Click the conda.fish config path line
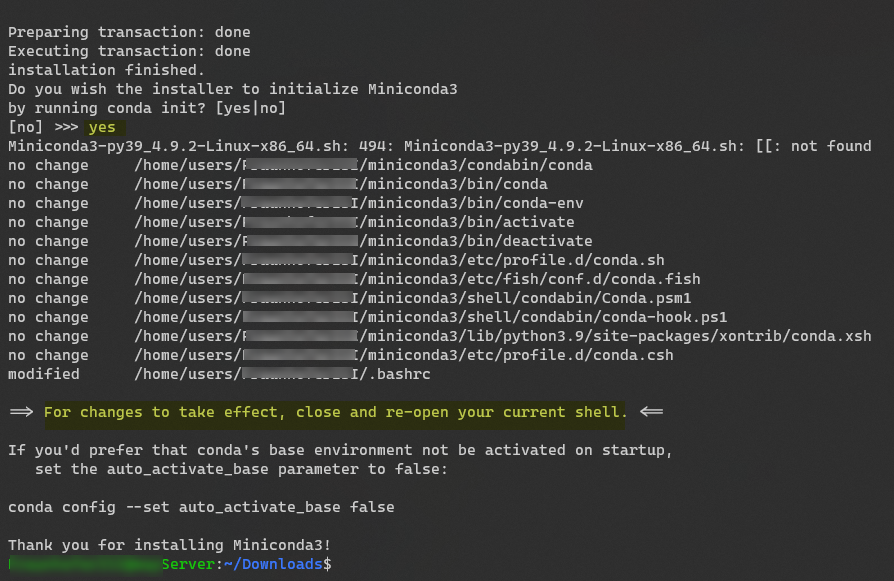The height and width of the screenshot is (581, 894). click(354, 279)
